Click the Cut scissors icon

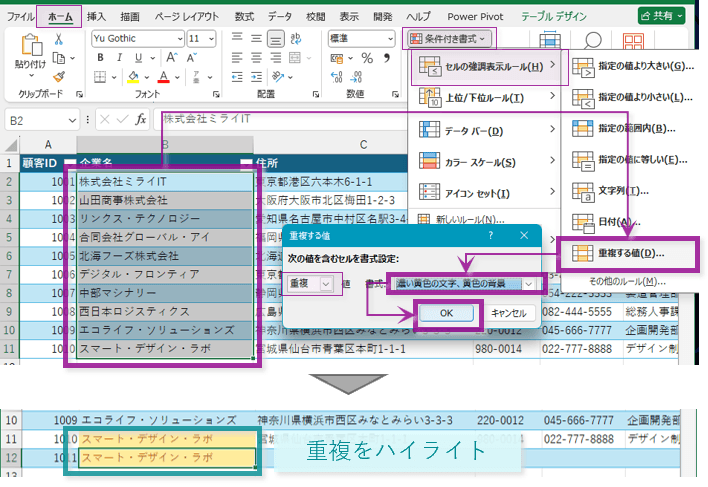[x=58, y=39]
